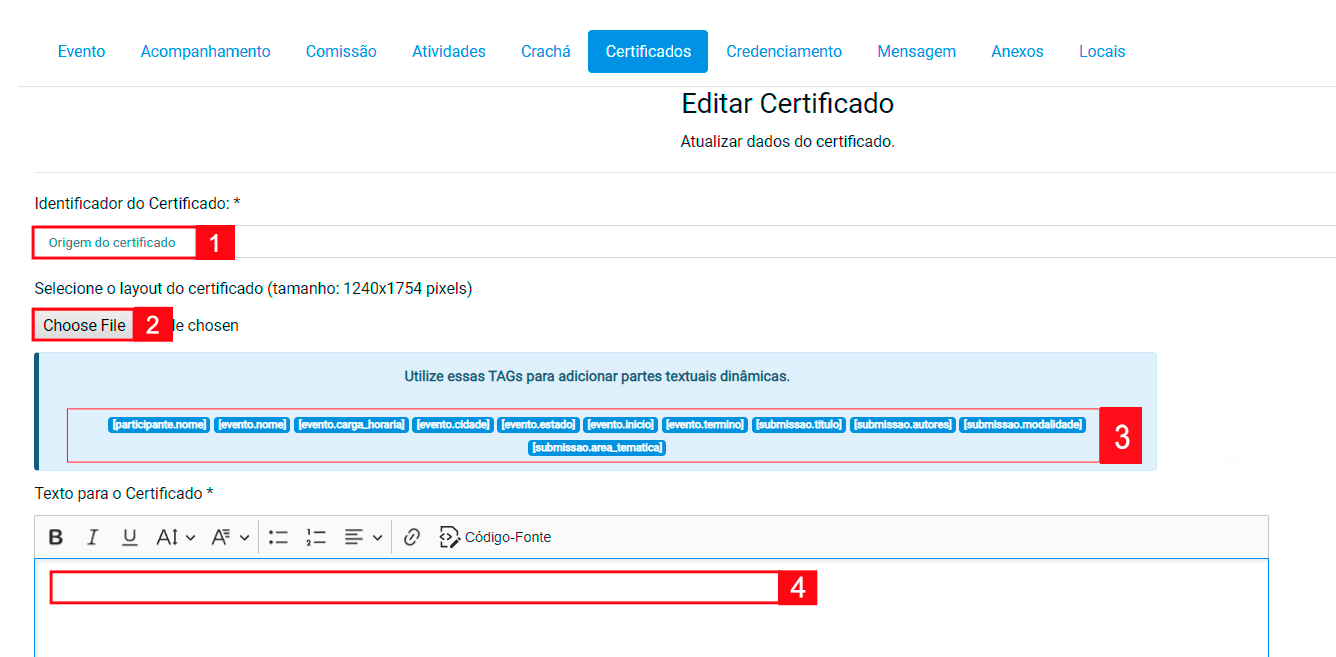The image size is (1336, 657).
Task: Click the Choose File button
Action: (84, 325)
